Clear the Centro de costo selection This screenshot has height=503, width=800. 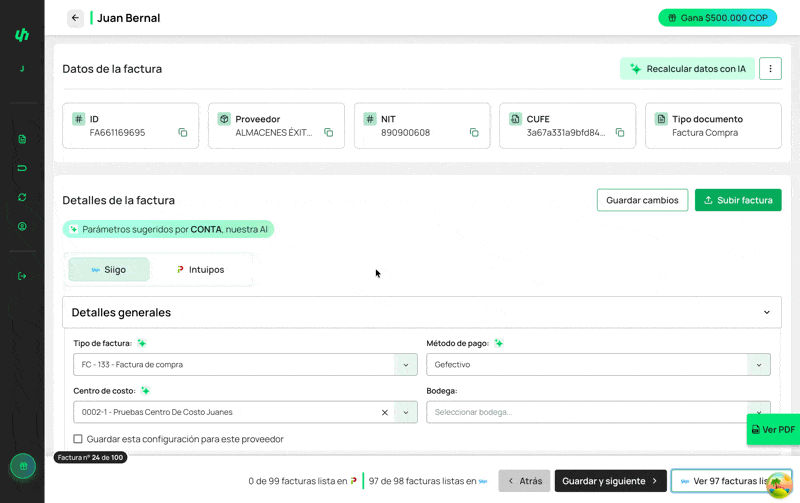(385, 412)
